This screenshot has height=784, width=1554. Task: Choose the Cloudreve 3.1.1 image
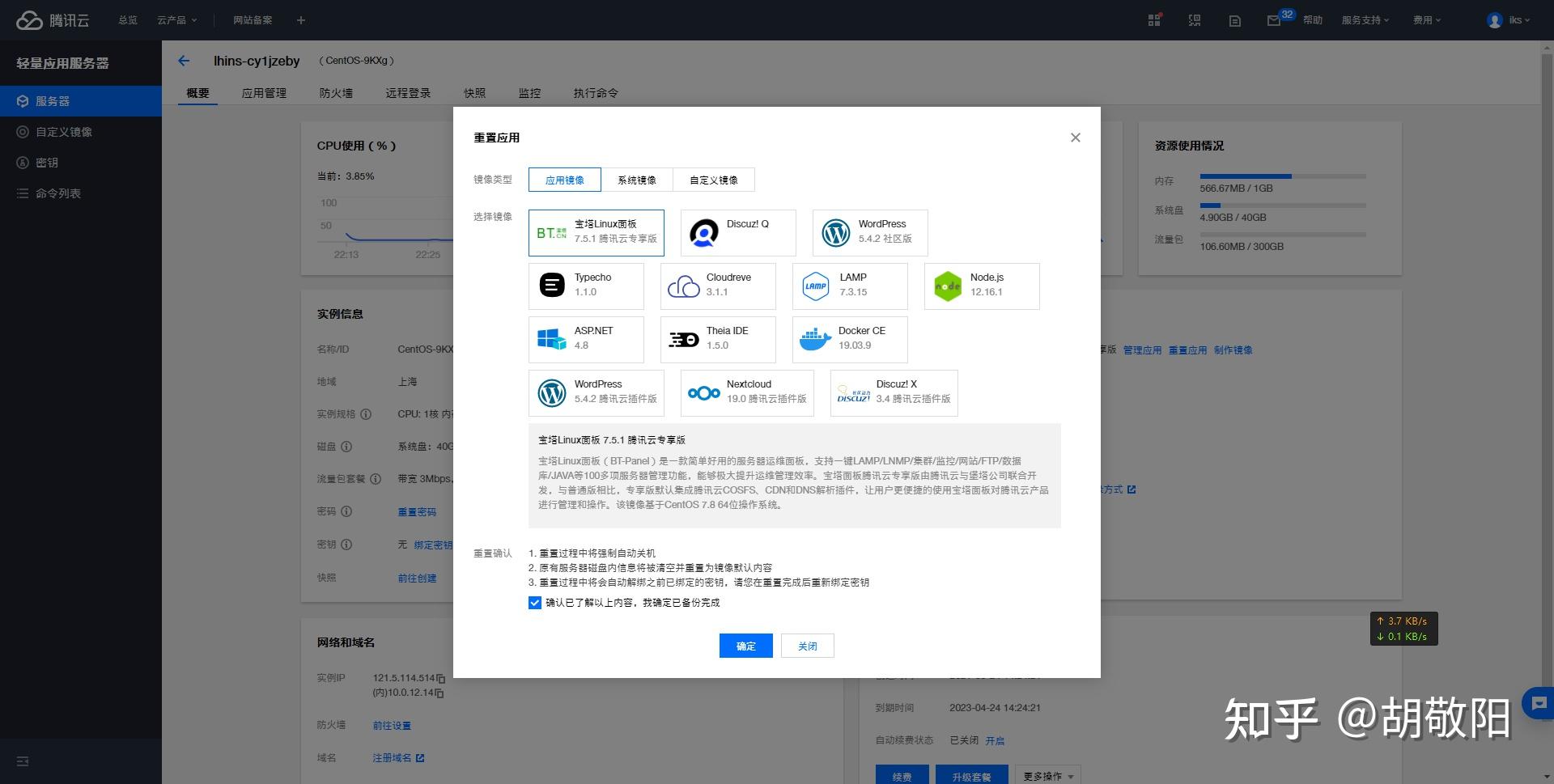(x=718, y=286)
